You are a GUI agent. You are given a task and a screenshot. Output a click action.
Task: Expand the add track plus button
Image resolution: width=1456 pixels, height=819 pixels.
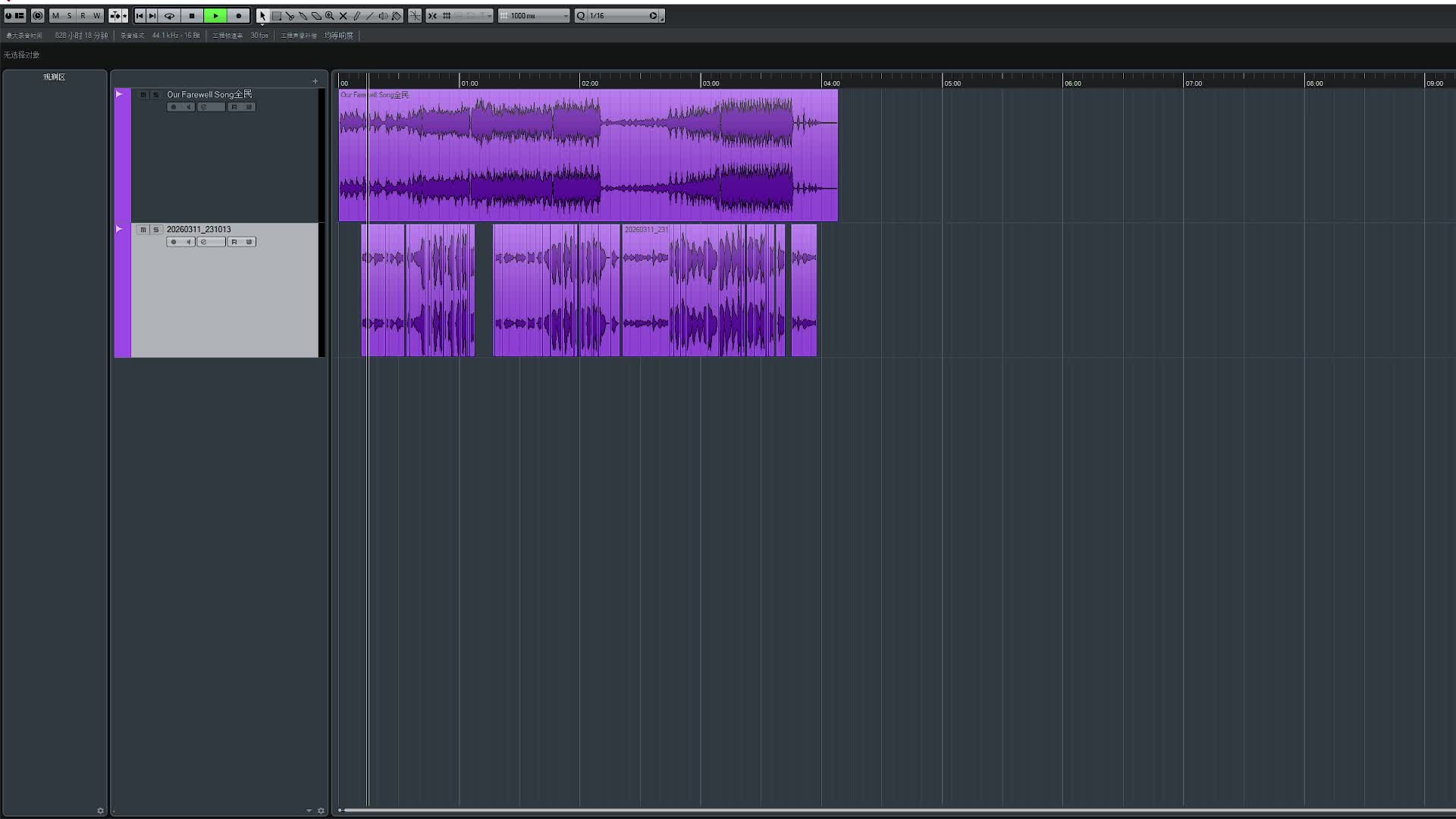(x=315, y=81)
